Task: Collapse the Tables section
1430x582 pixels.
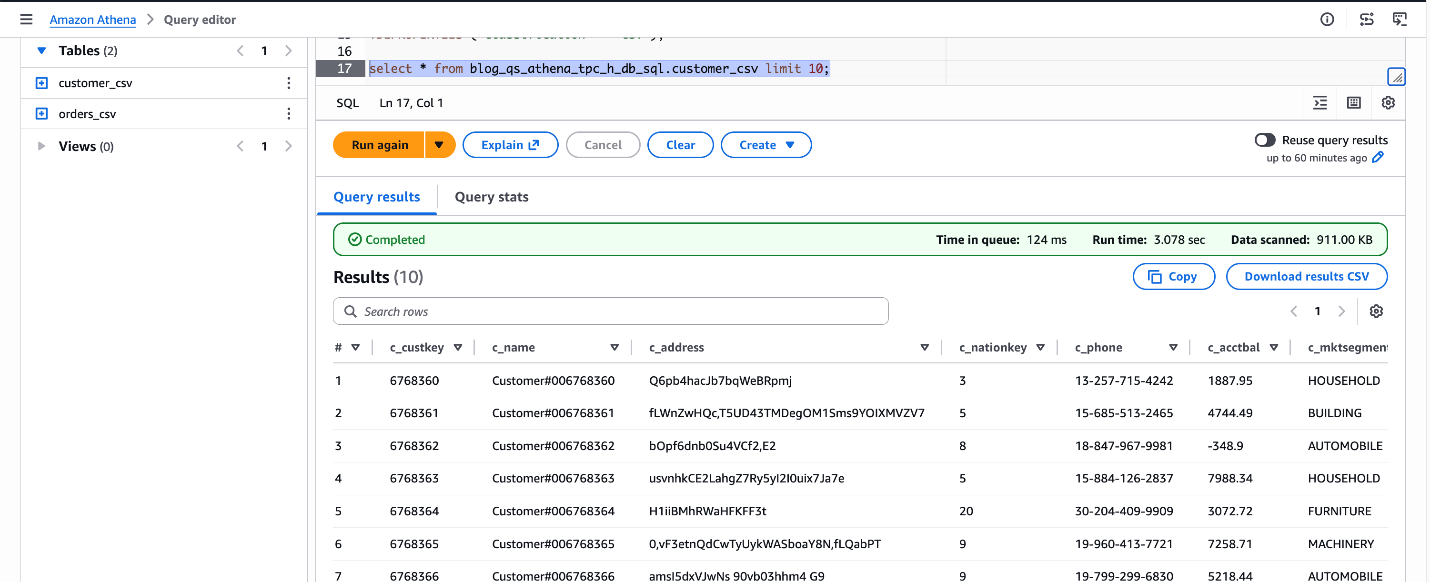Action: (x=42, y=50)
